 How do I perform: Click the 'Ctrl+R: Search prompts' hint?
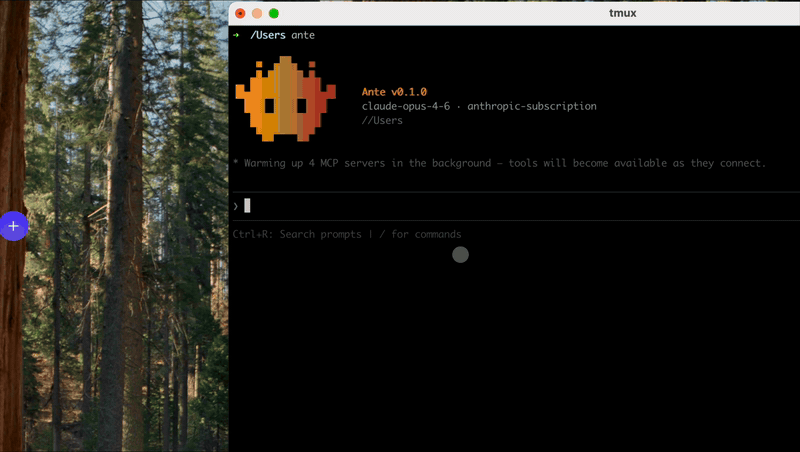[297, 234]
